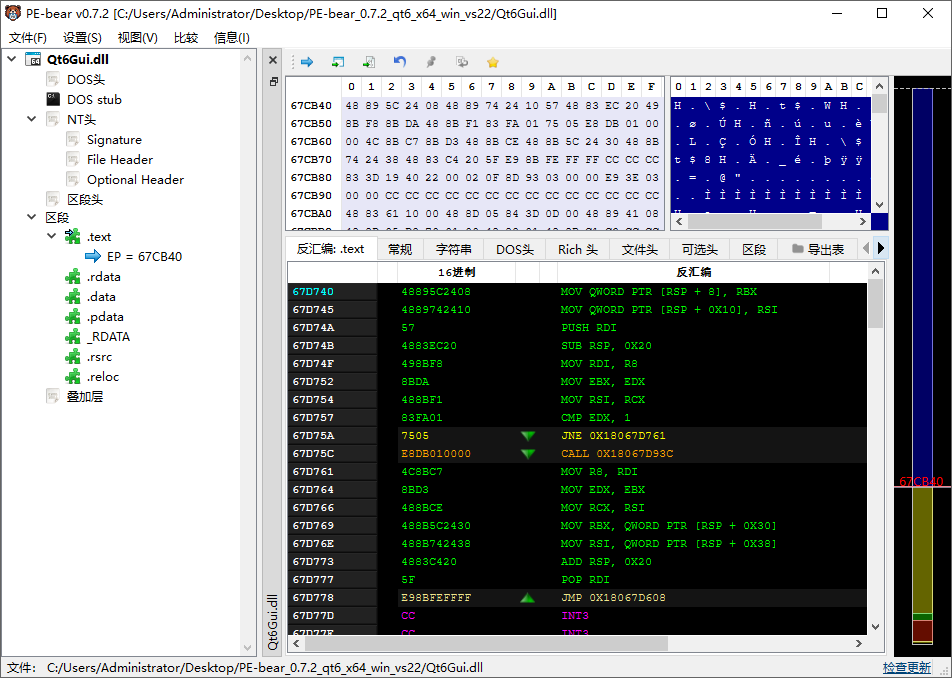Click the .data section puzzle icon
The height and width of the screenshot is (678, 952).
tap(73, 297)
